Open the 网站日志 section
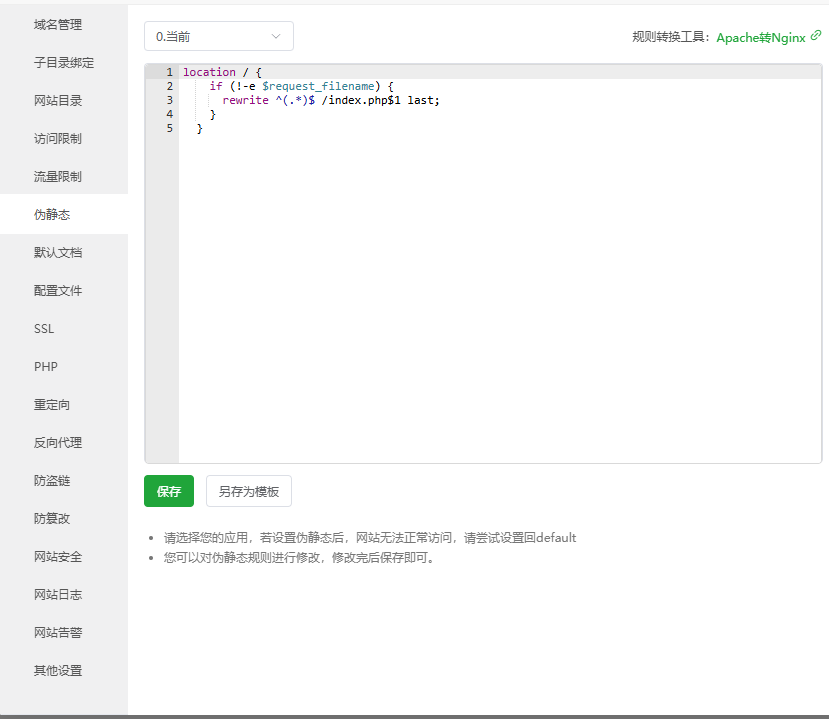Image resolution: width=829 pixels, height=719 pixels. [x=51, y=594]
